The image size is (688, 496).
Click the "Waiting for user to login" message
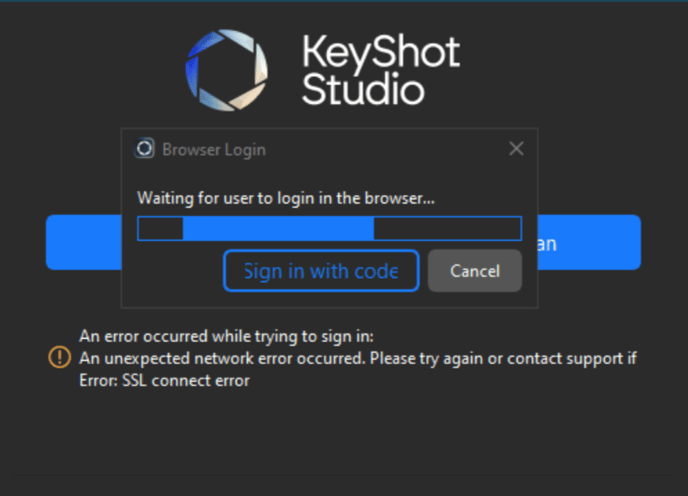click(x=286, y=198)
